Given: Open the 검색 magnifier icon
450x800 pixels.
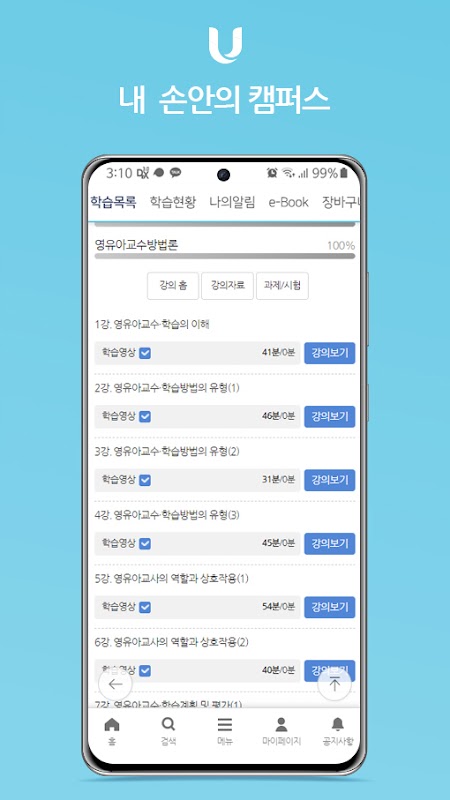Looking at the screenshot, I should point(168,724).
